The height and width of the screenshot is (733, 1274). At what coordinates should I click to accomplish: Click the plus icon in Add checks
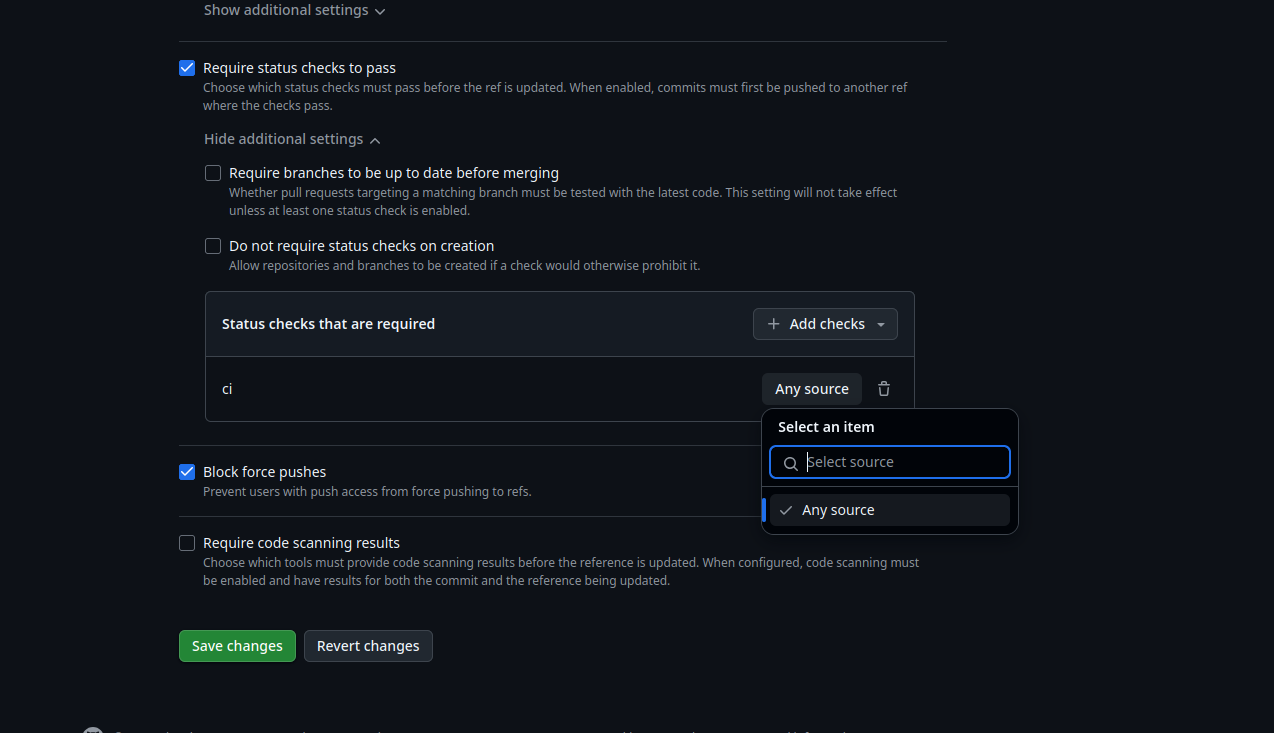(x=773, y=324)
